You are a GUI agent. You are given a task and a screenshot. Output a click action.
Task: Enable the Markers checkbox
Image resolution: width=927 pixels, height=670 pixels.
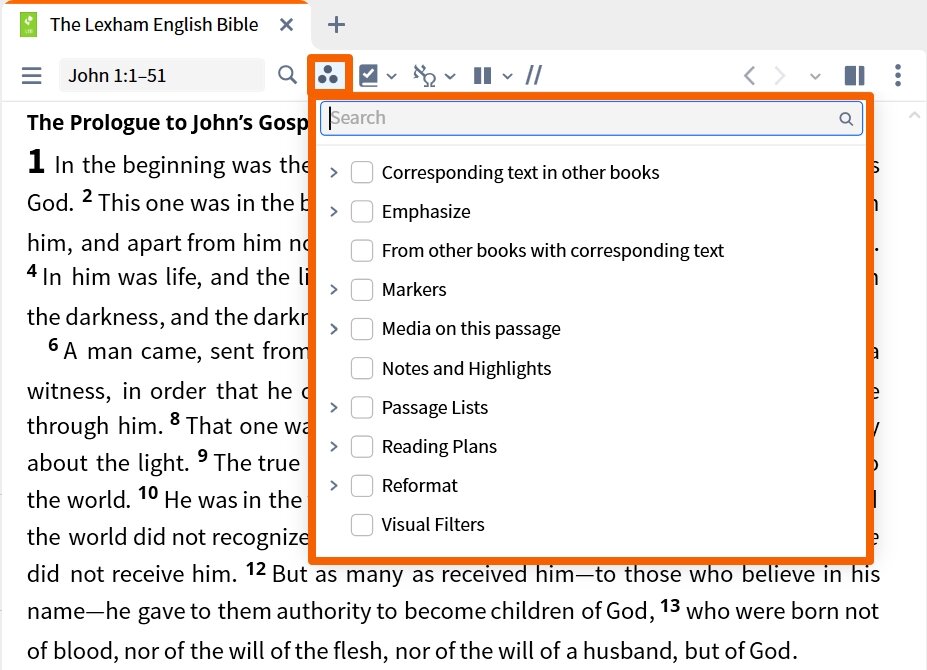[362, 290]
